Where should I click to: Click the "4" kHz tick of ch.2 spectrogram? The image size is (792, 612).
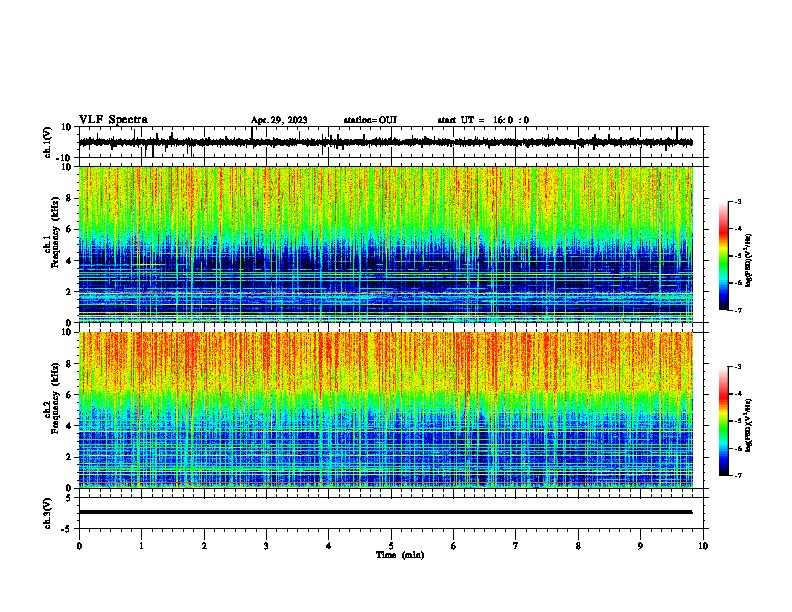click(x=70, y=426)
